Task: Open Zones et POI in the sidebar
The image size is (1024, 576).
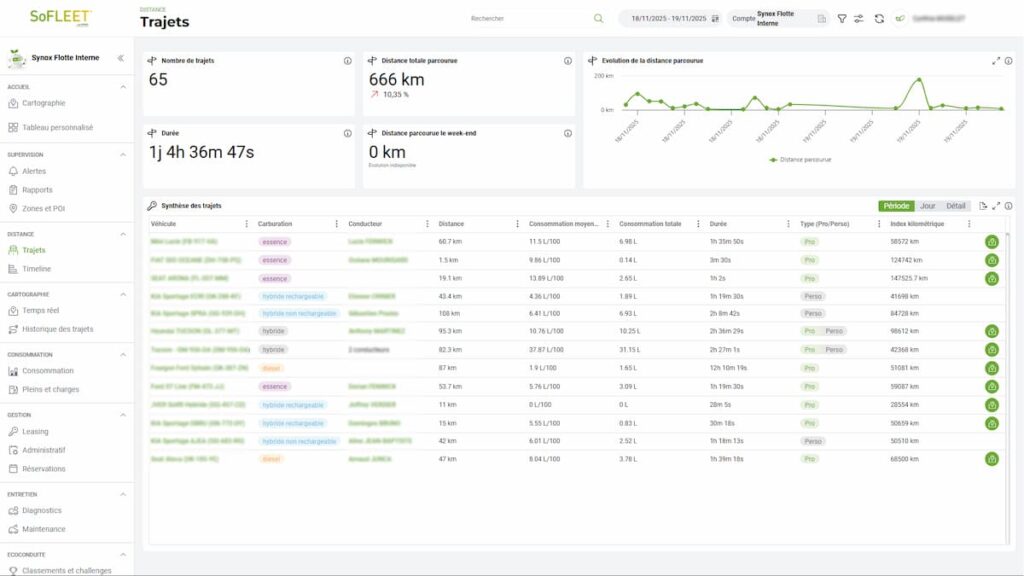Action: (x=43, y=208)
